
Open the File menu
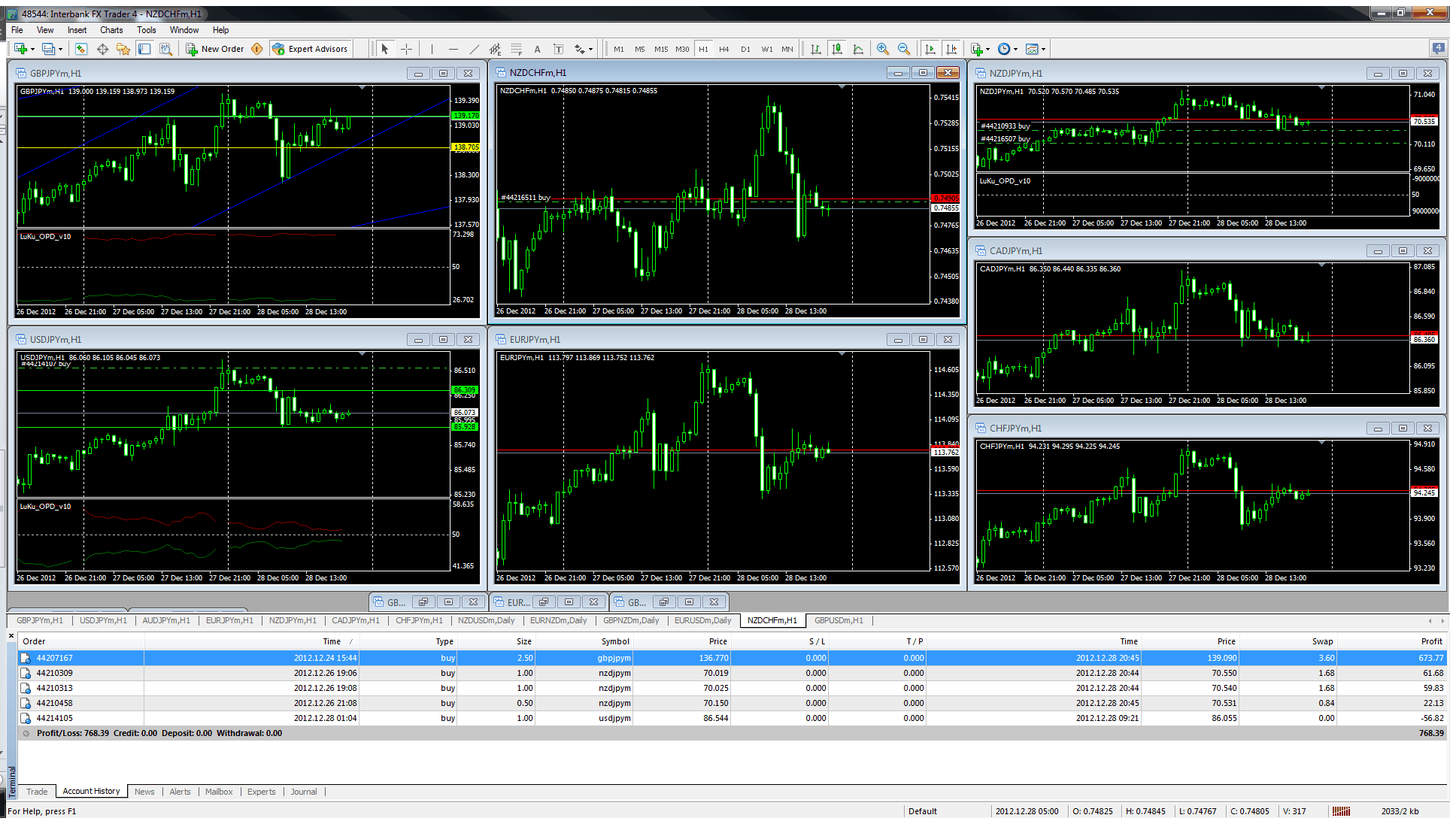[x=17, y=30]
